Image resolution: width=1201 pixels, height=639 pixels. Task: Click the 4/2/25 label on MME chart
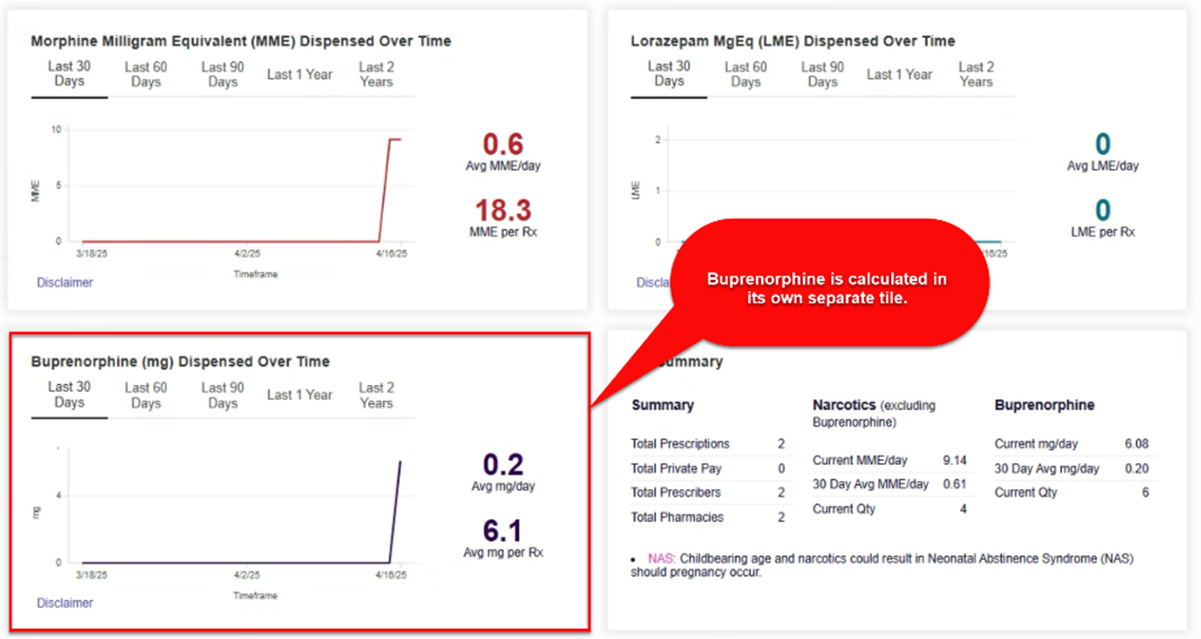pyautogui.click(x=247, y=255)
